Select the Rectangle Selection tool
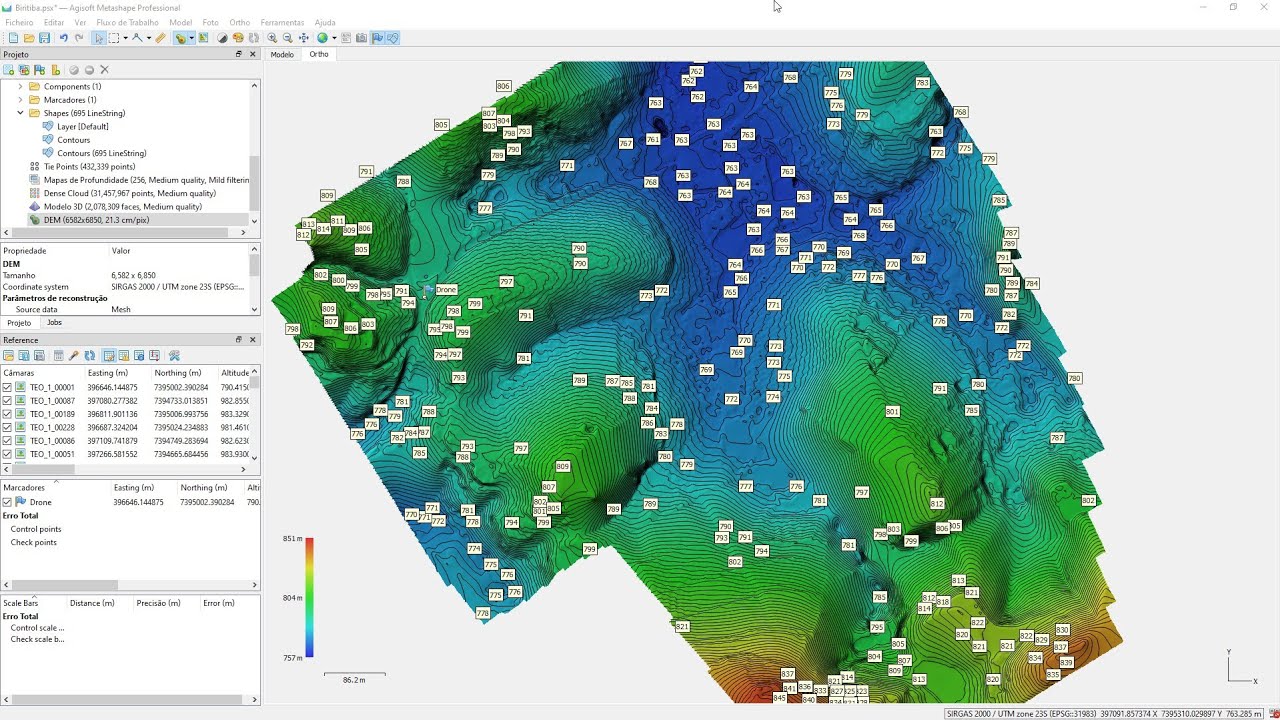 pos(114,38)
